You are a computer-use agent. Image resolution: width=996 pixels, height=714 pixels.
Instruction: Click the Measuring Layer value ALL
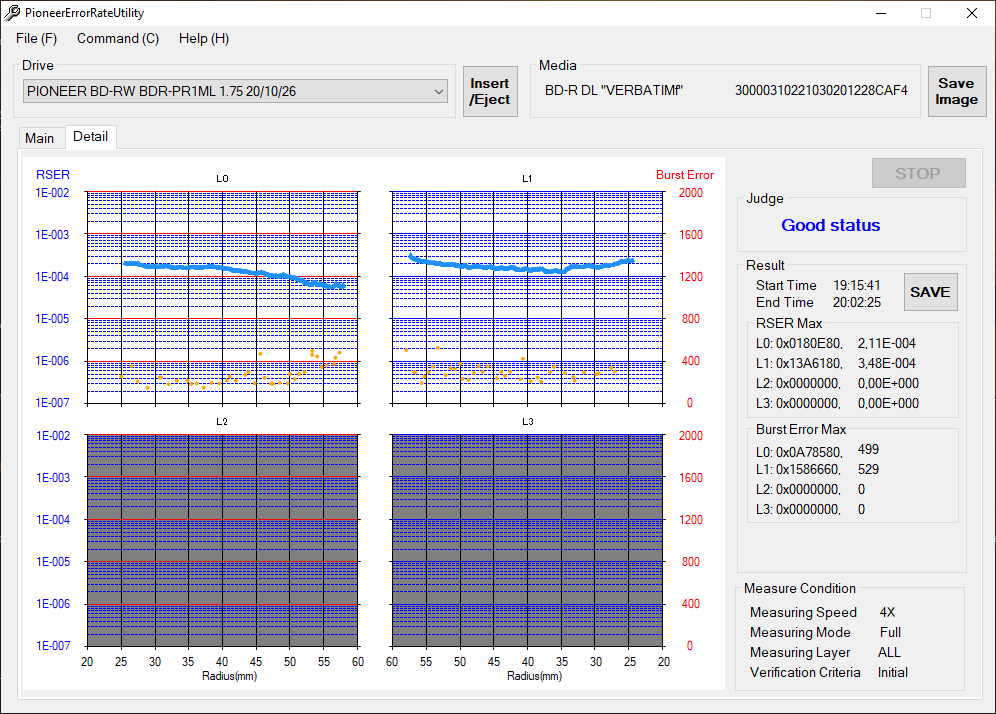pyautogui.click(x=889, y=652)
